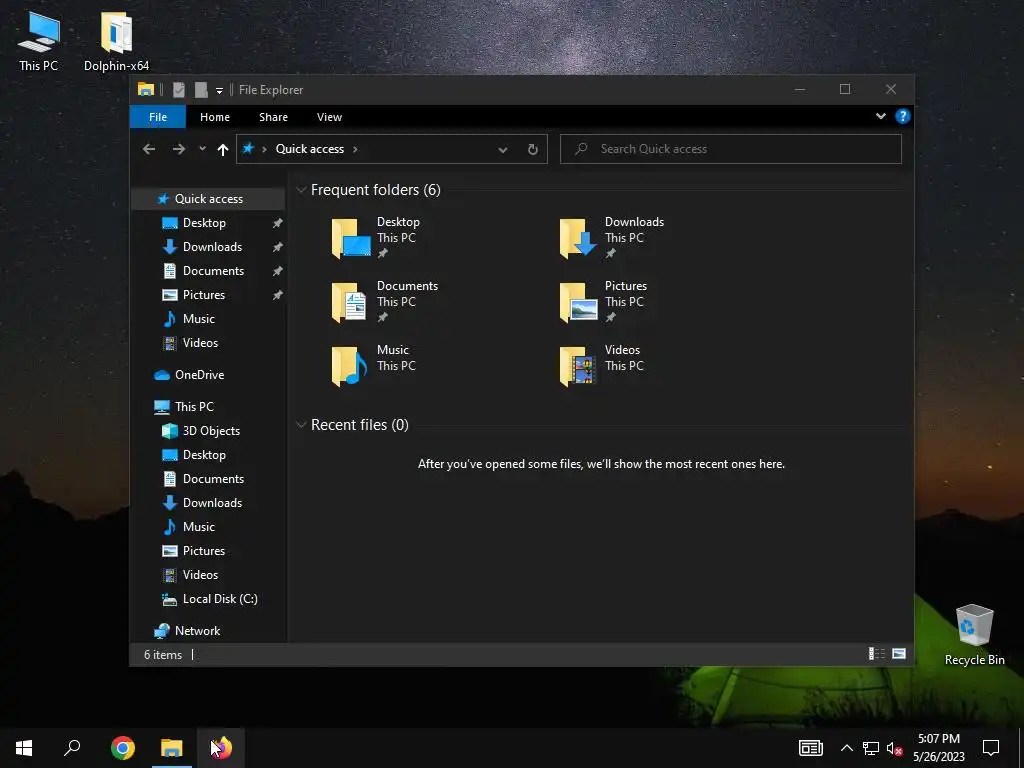
Task: Launch Google Chrome from the taskbar
Action: tap(123, 748)
